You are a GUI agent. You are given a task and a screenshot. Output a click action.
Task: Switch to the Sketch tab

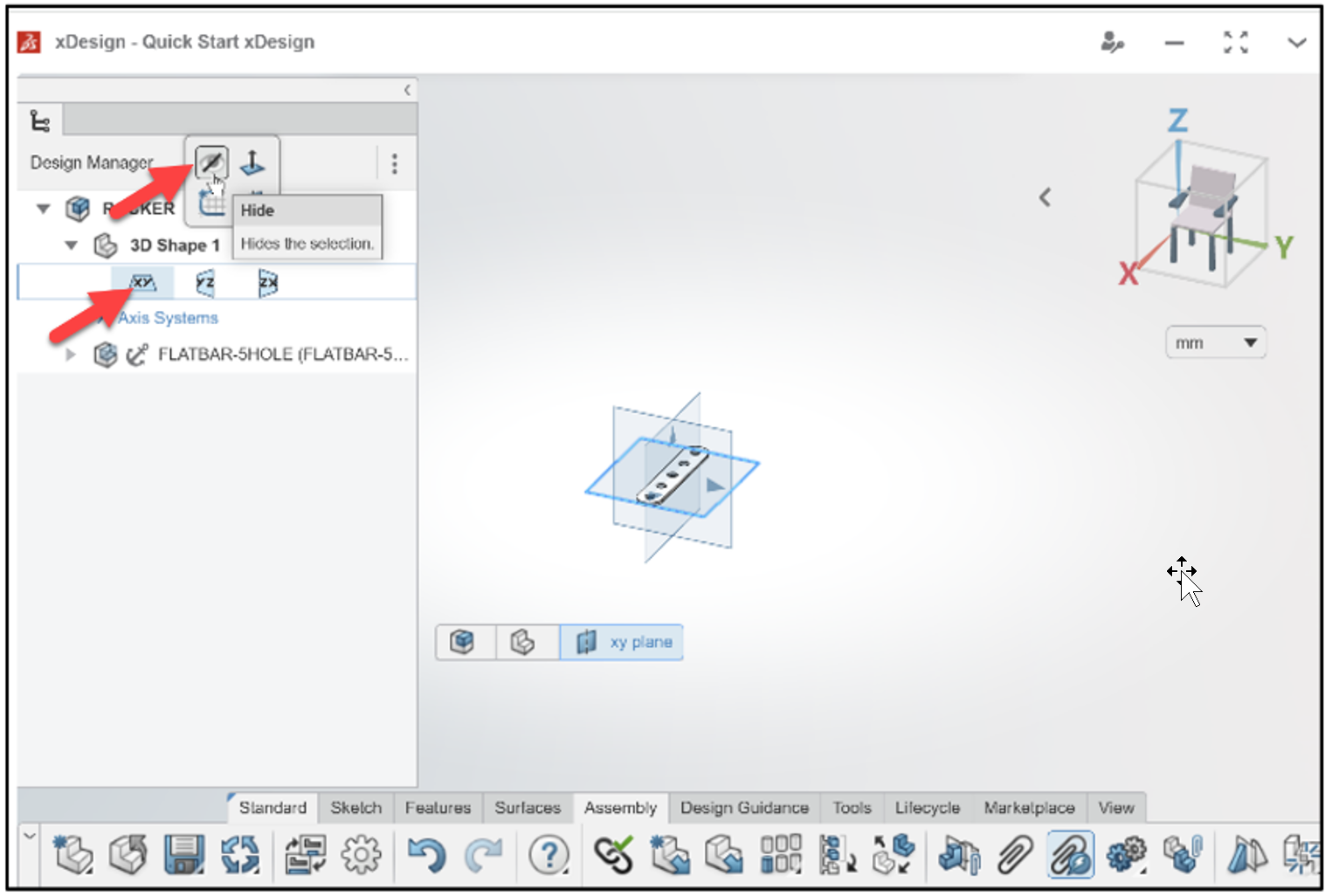pos(355,808)
